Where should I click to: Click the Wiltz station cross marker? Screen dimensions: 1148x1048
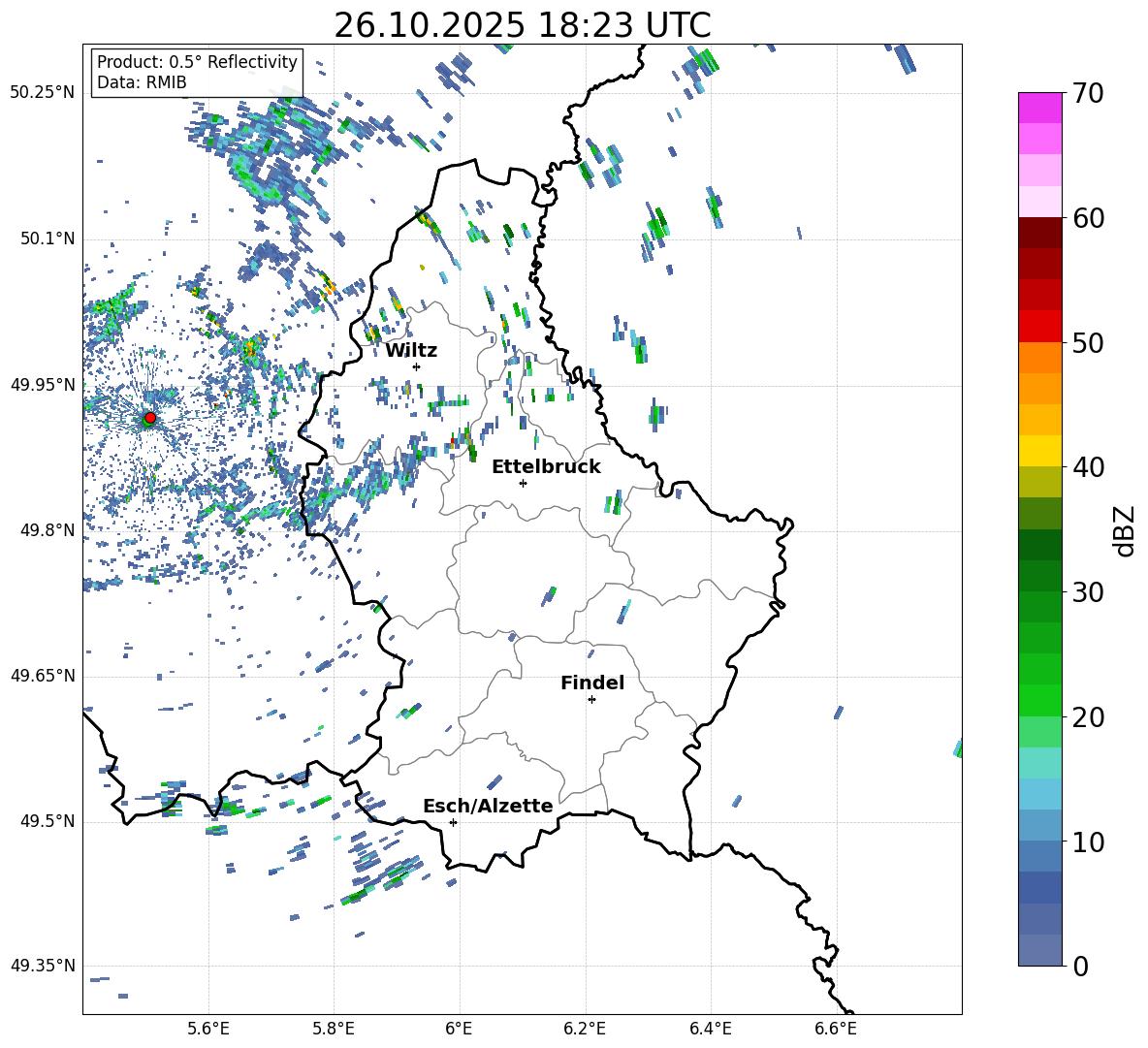click(416, 366)
